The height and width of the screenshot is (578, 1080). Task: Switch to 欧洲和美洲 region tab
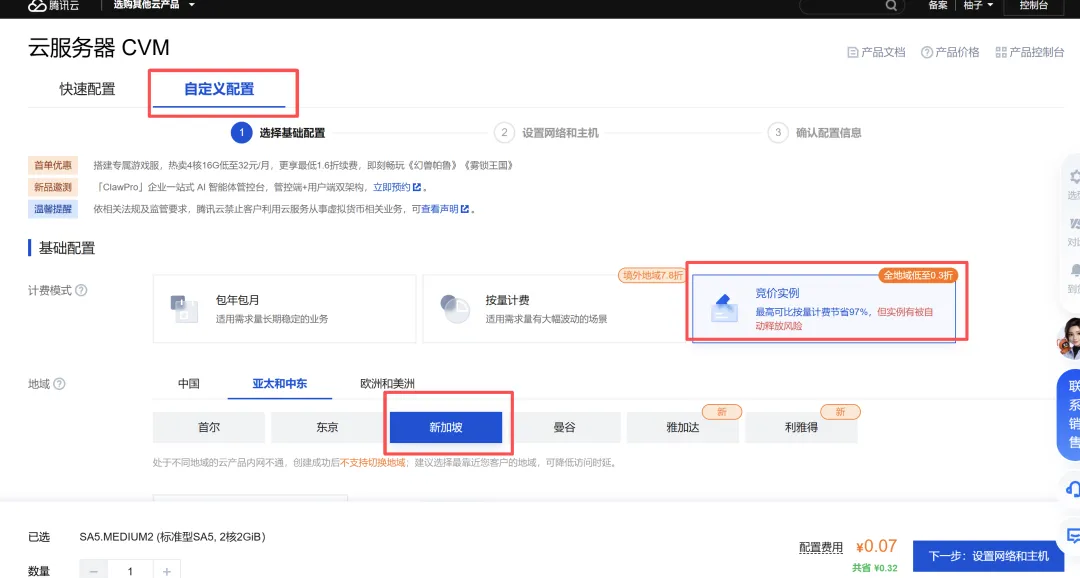pyautogui.click(x=387, y=384)
